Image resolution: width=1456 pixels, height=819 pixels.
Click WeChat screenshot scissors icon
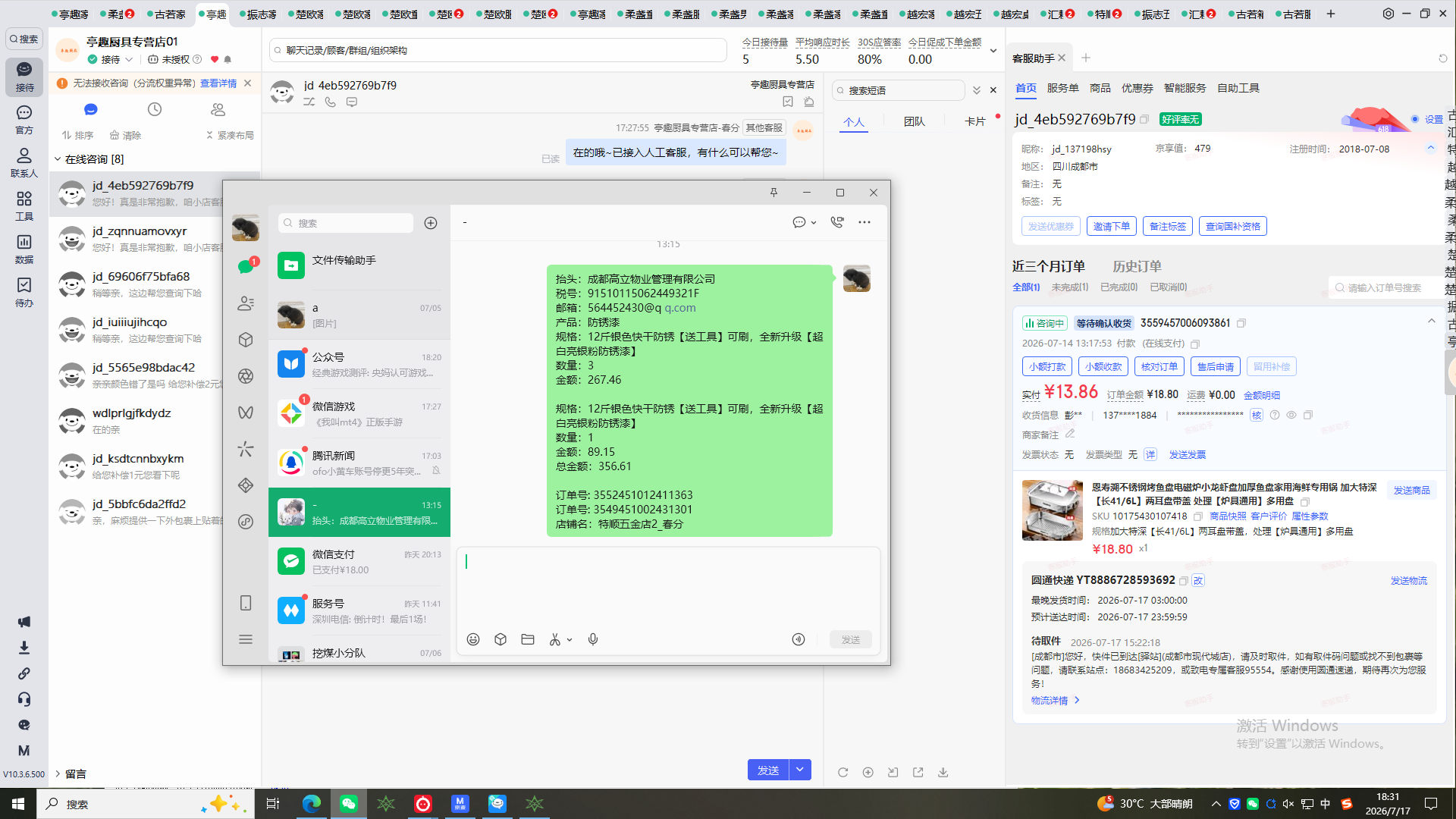tap(555, 639)
